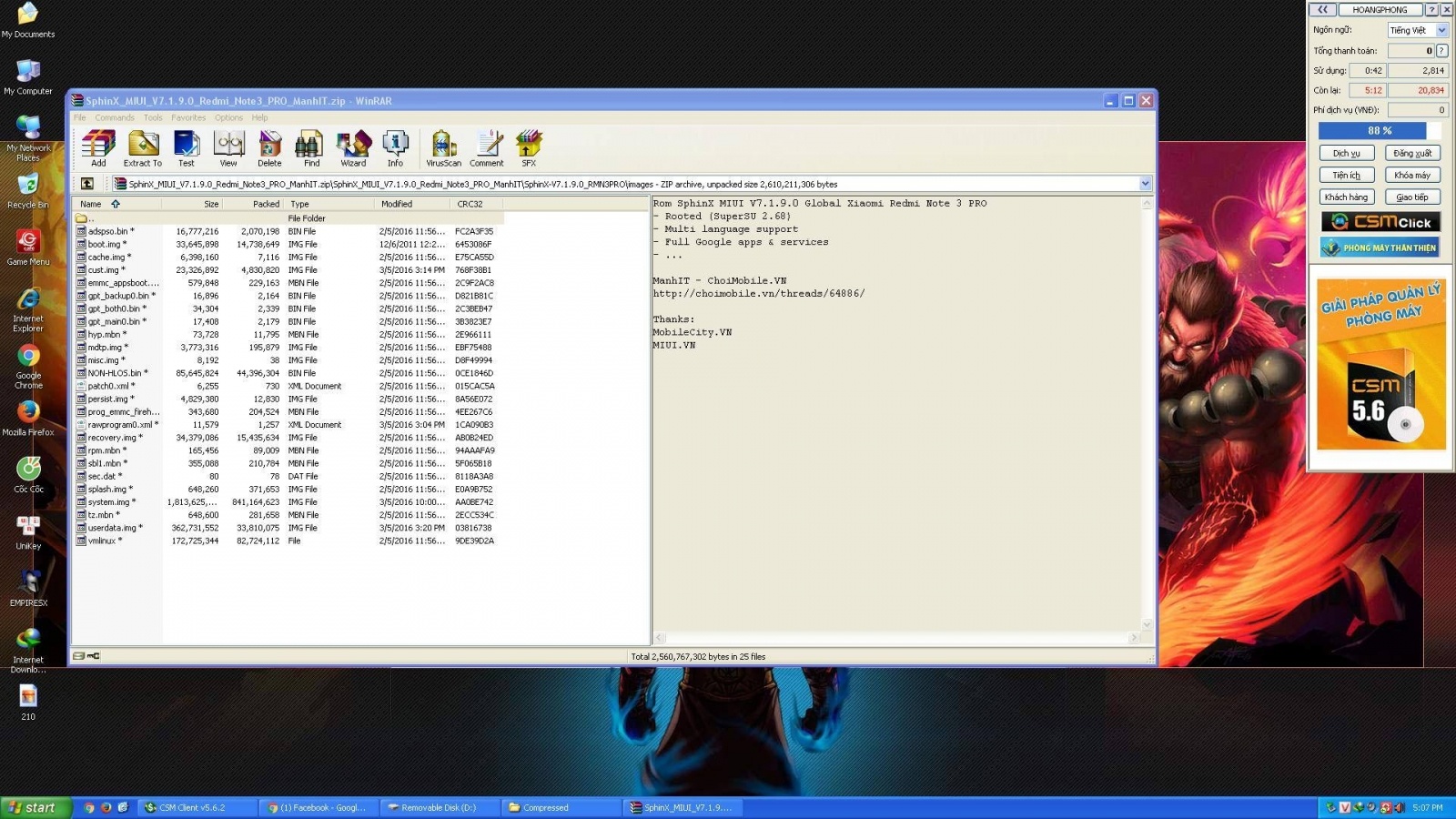The height and width of the screenshot is (819, 1456).
Task: Open the Favorites menu
Action: point(188,117)
